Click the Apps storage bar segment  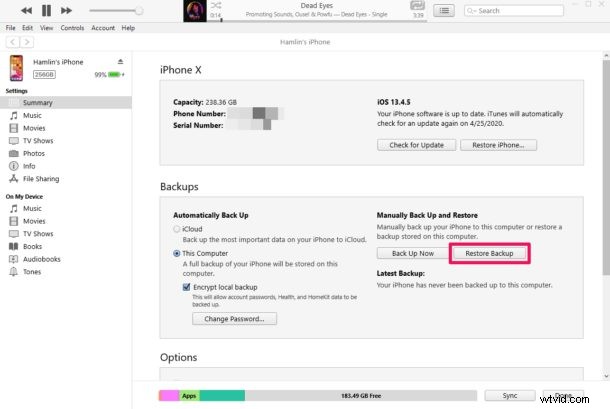[x=189, y=396]
